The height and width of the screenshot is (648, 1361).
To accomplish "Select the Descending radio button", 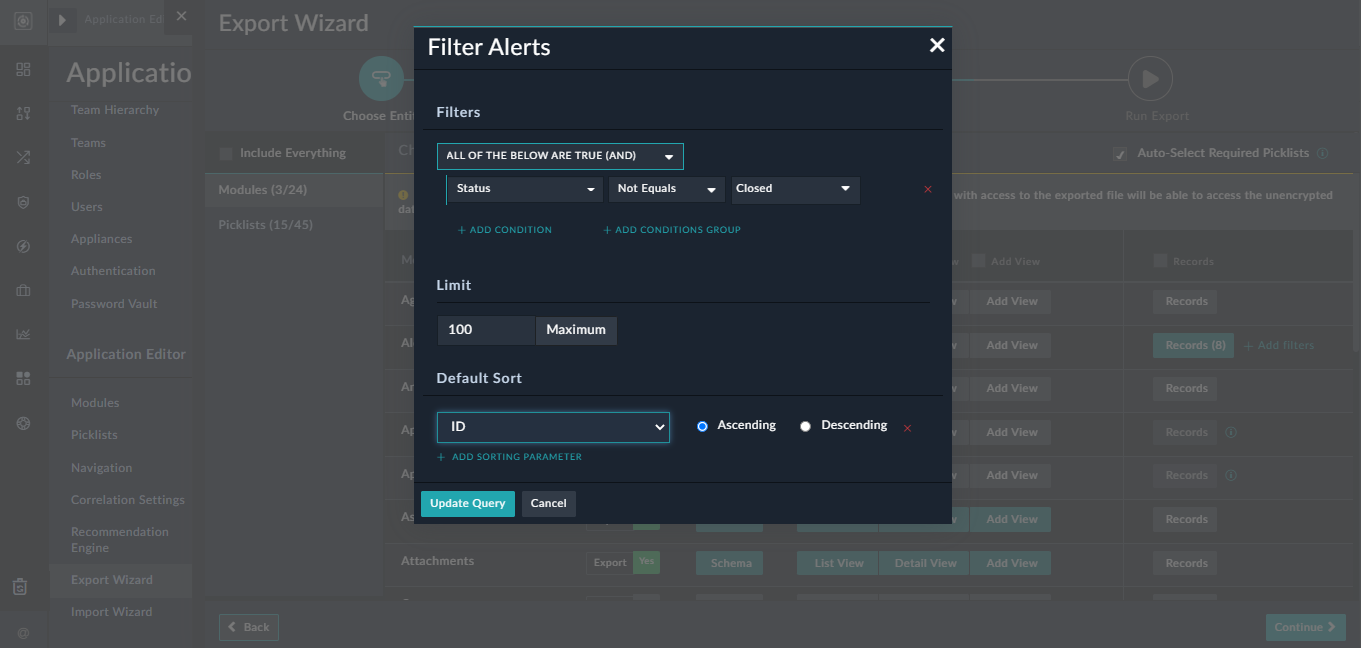I will pos(805,425).
